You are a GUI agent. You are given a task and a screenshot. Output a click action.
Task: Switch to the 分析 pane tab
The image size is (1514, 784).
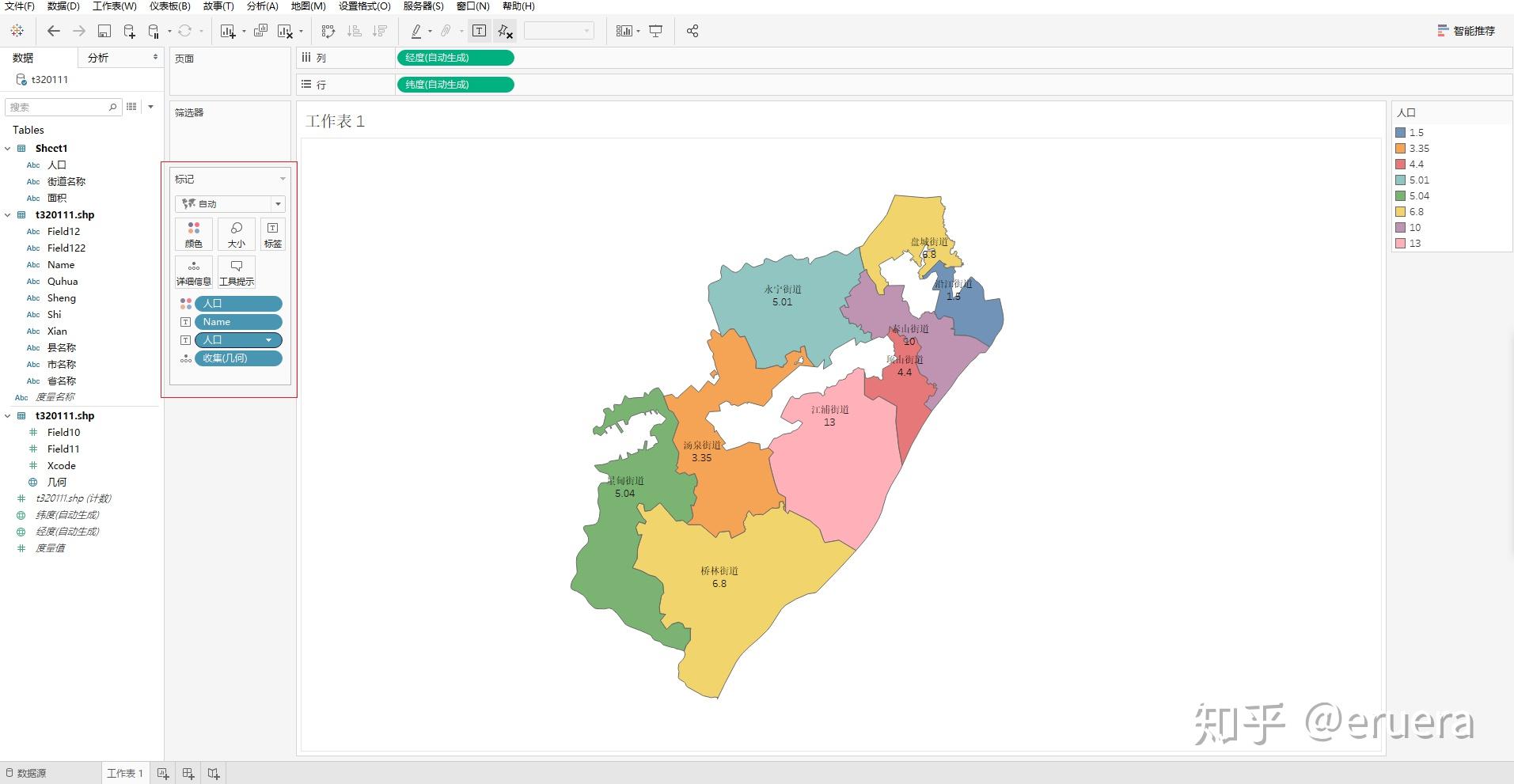tap(98, 58)
